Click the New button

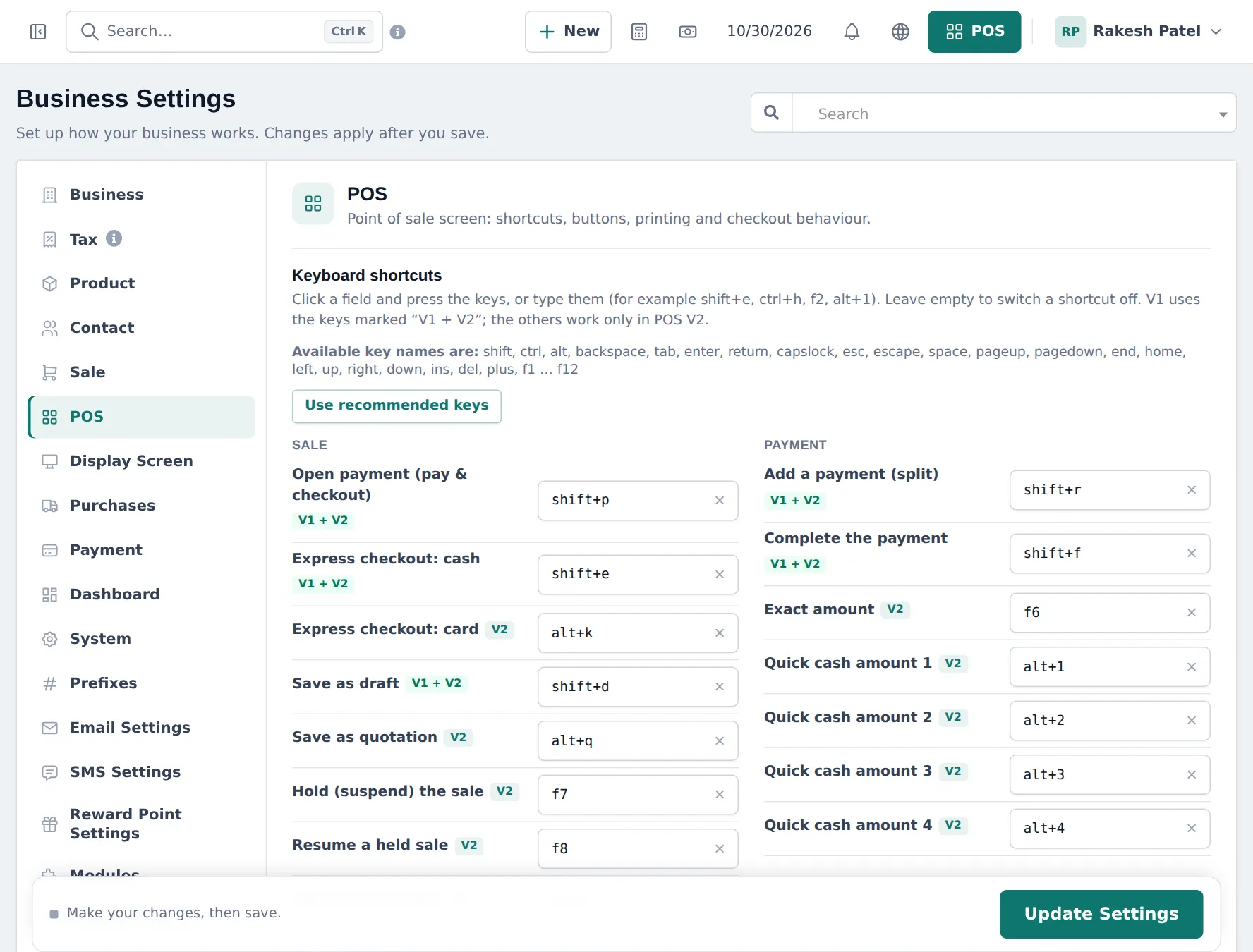pos(568,32)
